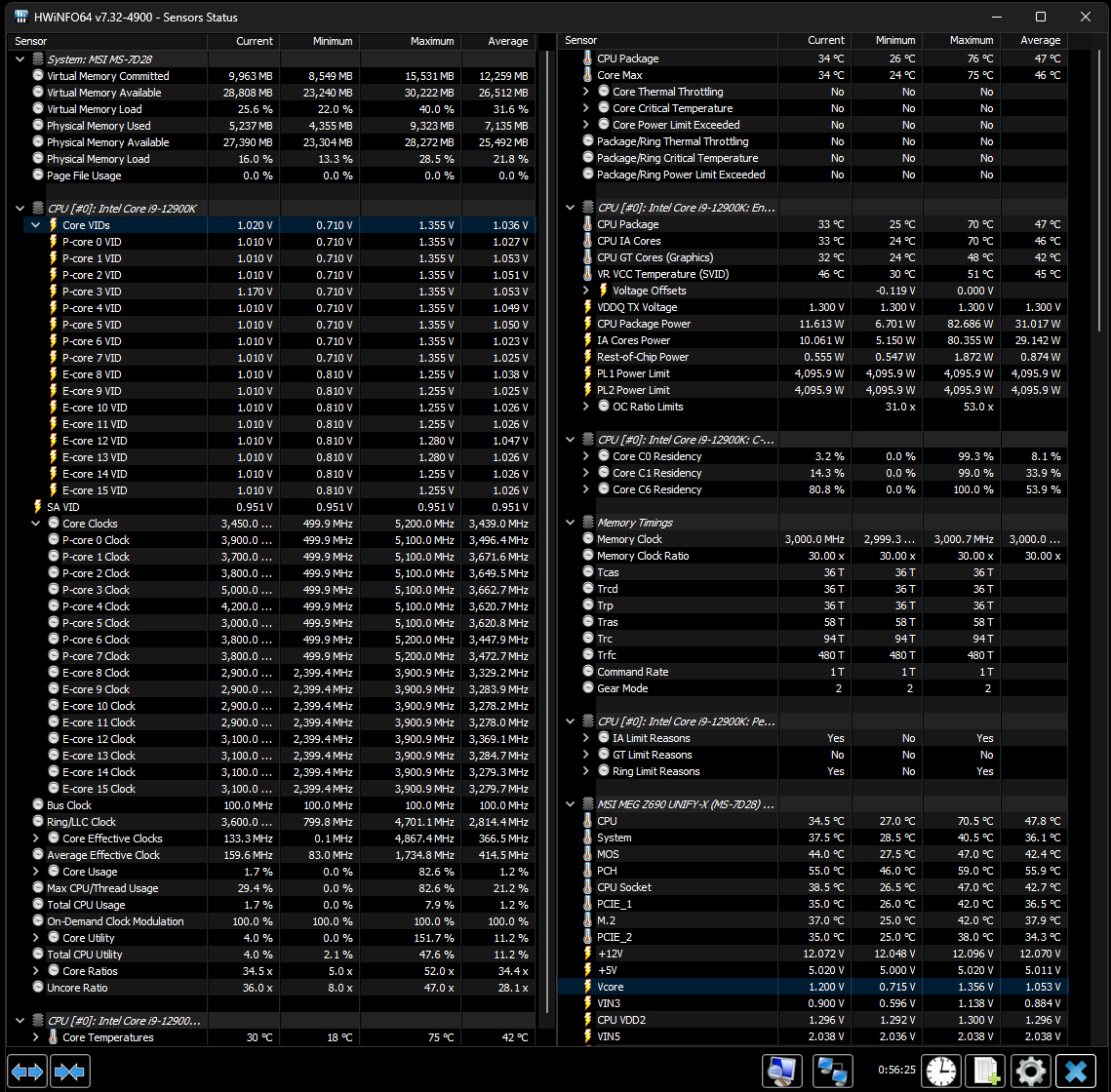Click the lightning icon beside PL1 Power Limit
1111x1092 pixels.
coord(587,373)
